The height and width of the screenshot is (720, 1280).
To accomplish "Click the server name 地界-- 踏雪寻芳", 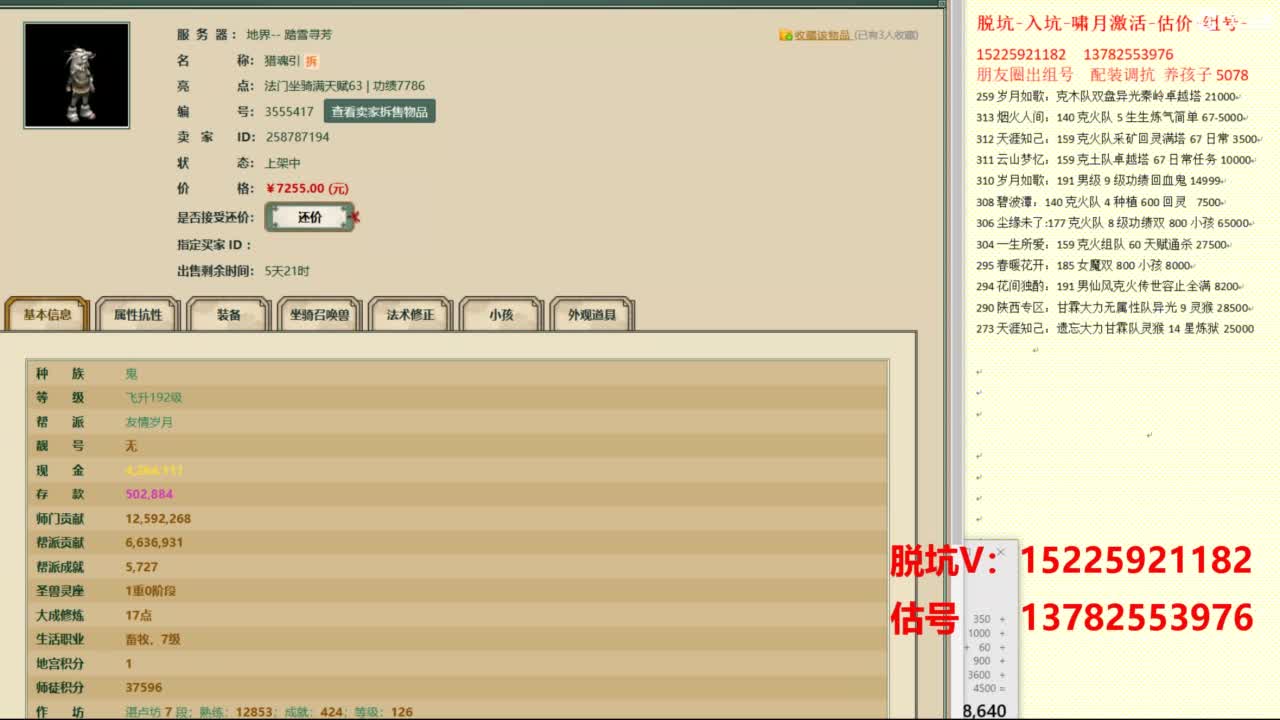I will click(289, 35).
